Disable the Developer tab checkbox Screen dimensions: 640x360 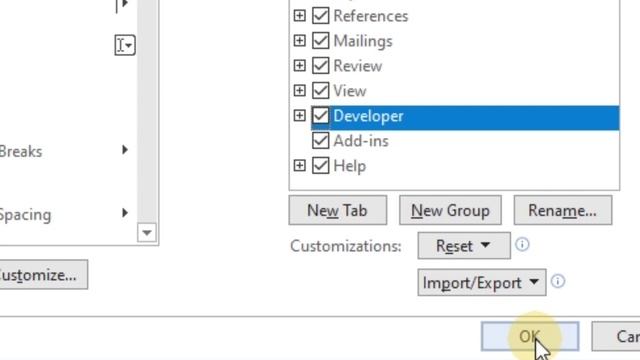[320, 116]
